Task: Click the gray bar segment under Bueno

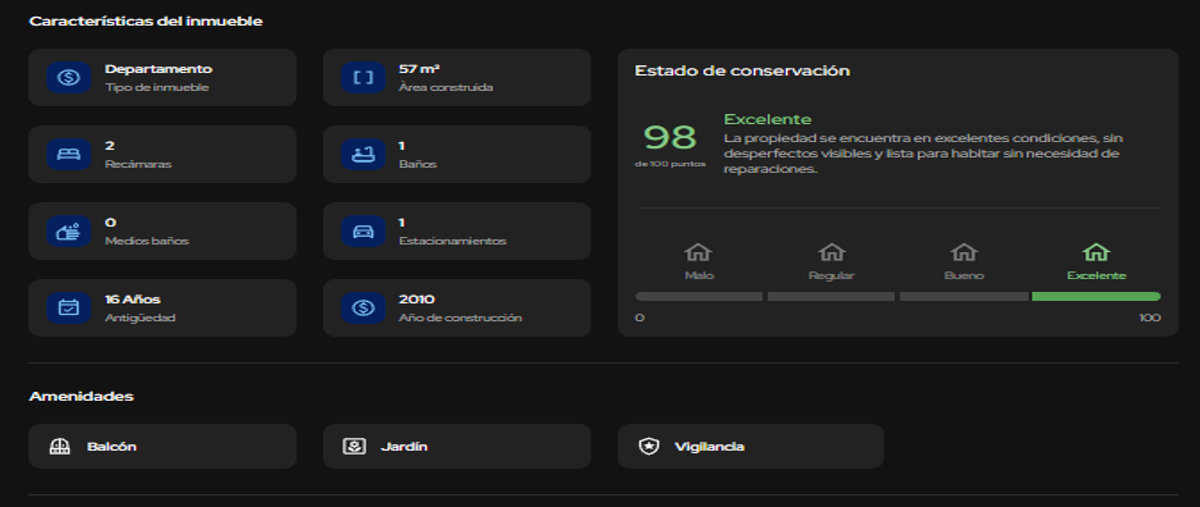Action: click(964, 296)
